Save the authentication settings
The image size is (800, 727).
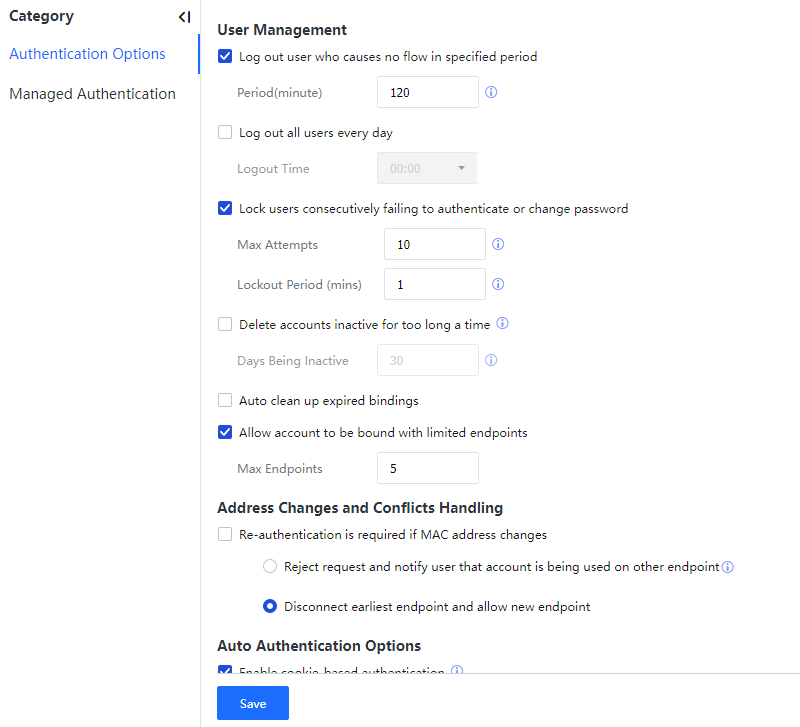[x=253, y=704]
